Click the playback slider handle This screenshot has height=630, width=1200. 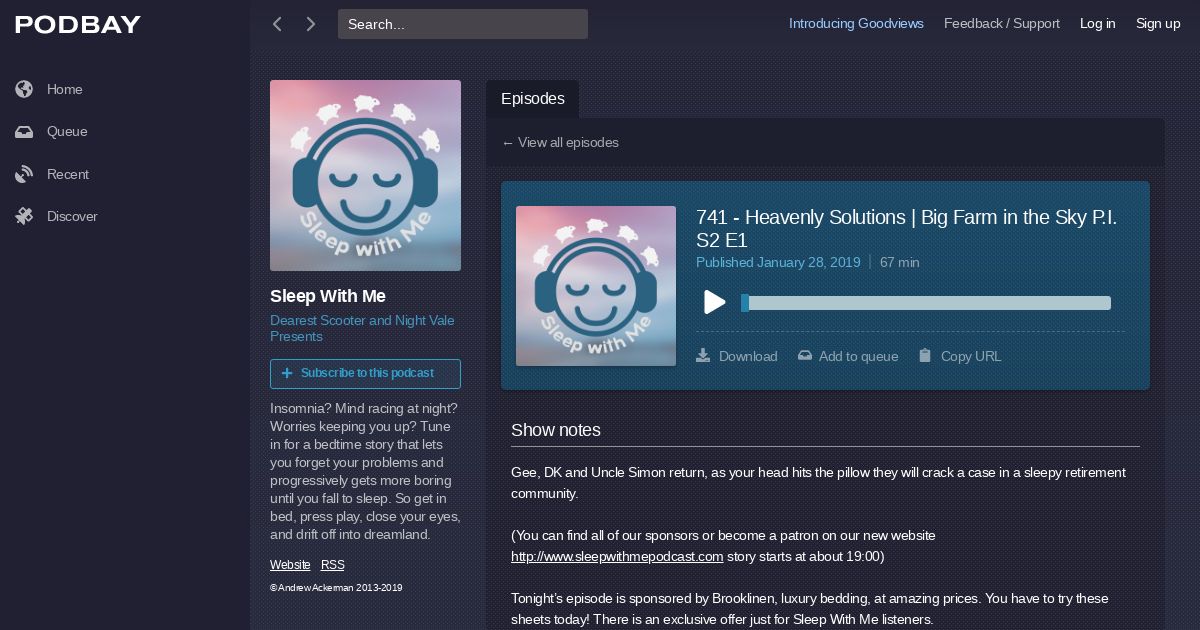tap(745, 303)
